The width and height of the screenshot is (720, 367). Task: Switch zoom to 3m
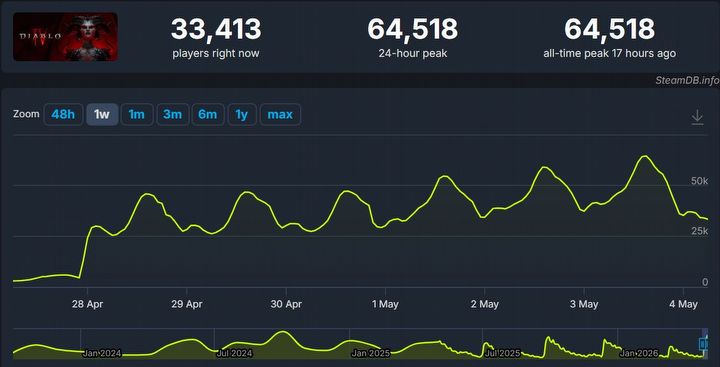click(x=173, y=114)
